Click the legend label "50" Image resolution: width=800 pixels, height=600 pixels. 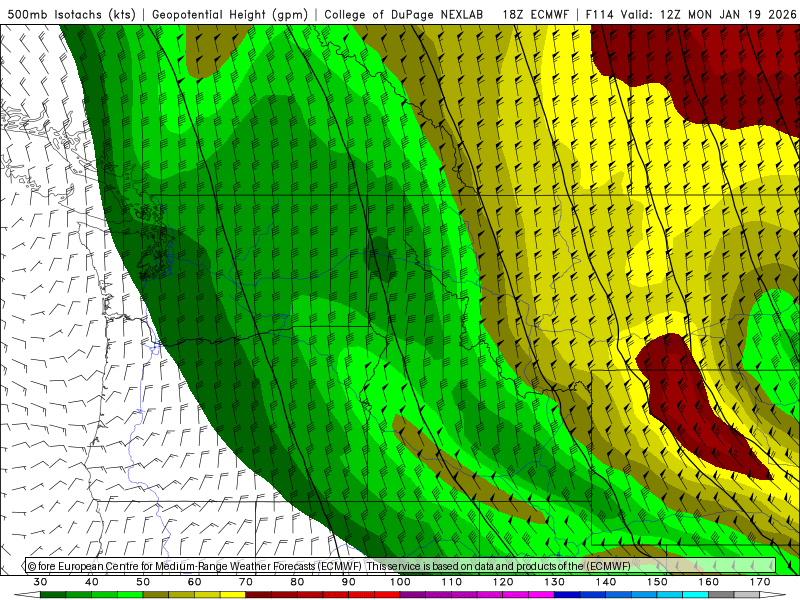pos(143,582)
